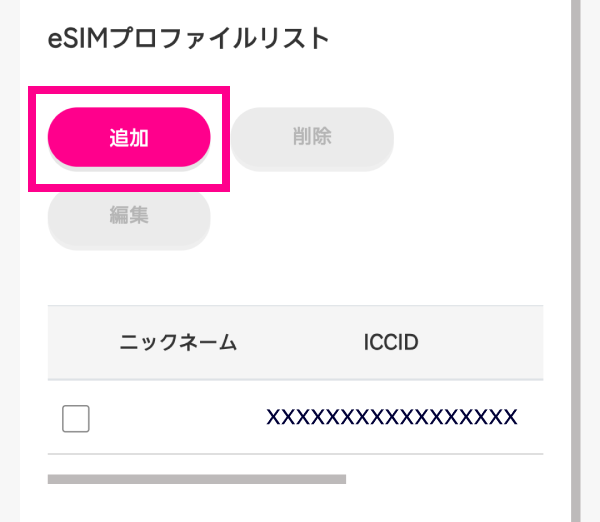Click the horizontal scrollbar below the table

(x=197, y=480)
